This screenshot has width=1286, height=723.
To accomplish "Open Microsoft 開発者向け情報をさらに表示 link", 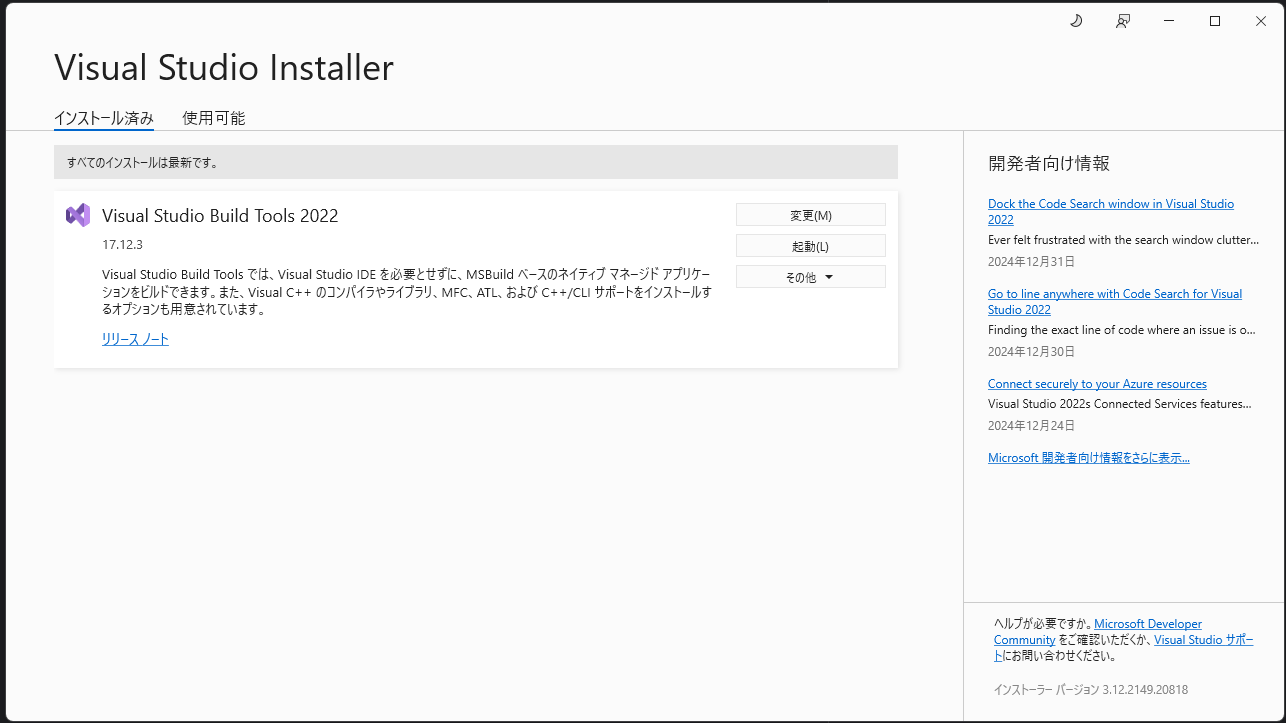I will pos(1089,458).
